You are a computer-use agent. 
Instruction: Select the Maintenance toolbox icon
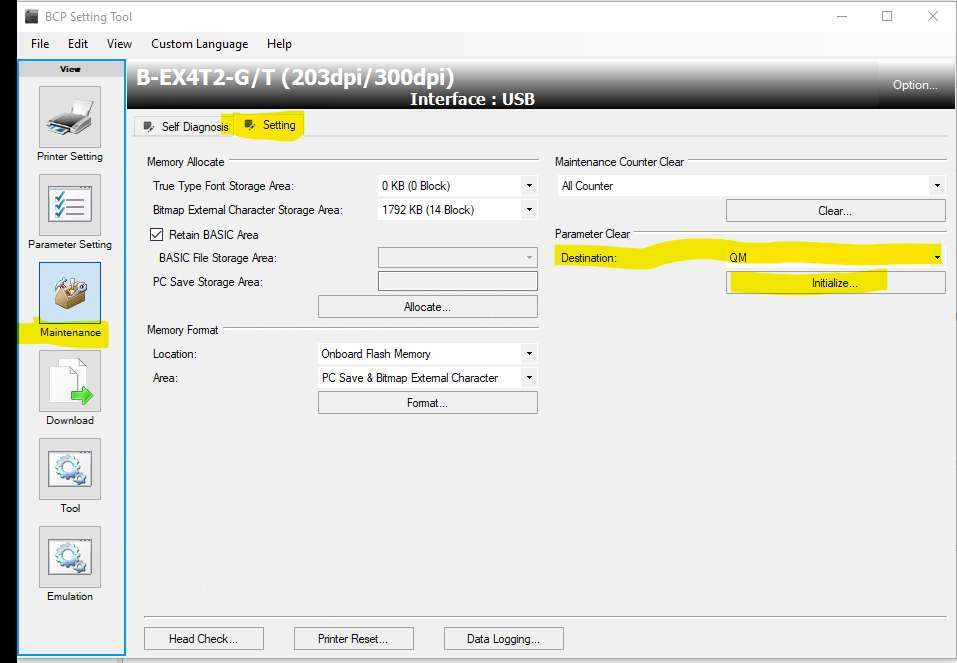70,293
